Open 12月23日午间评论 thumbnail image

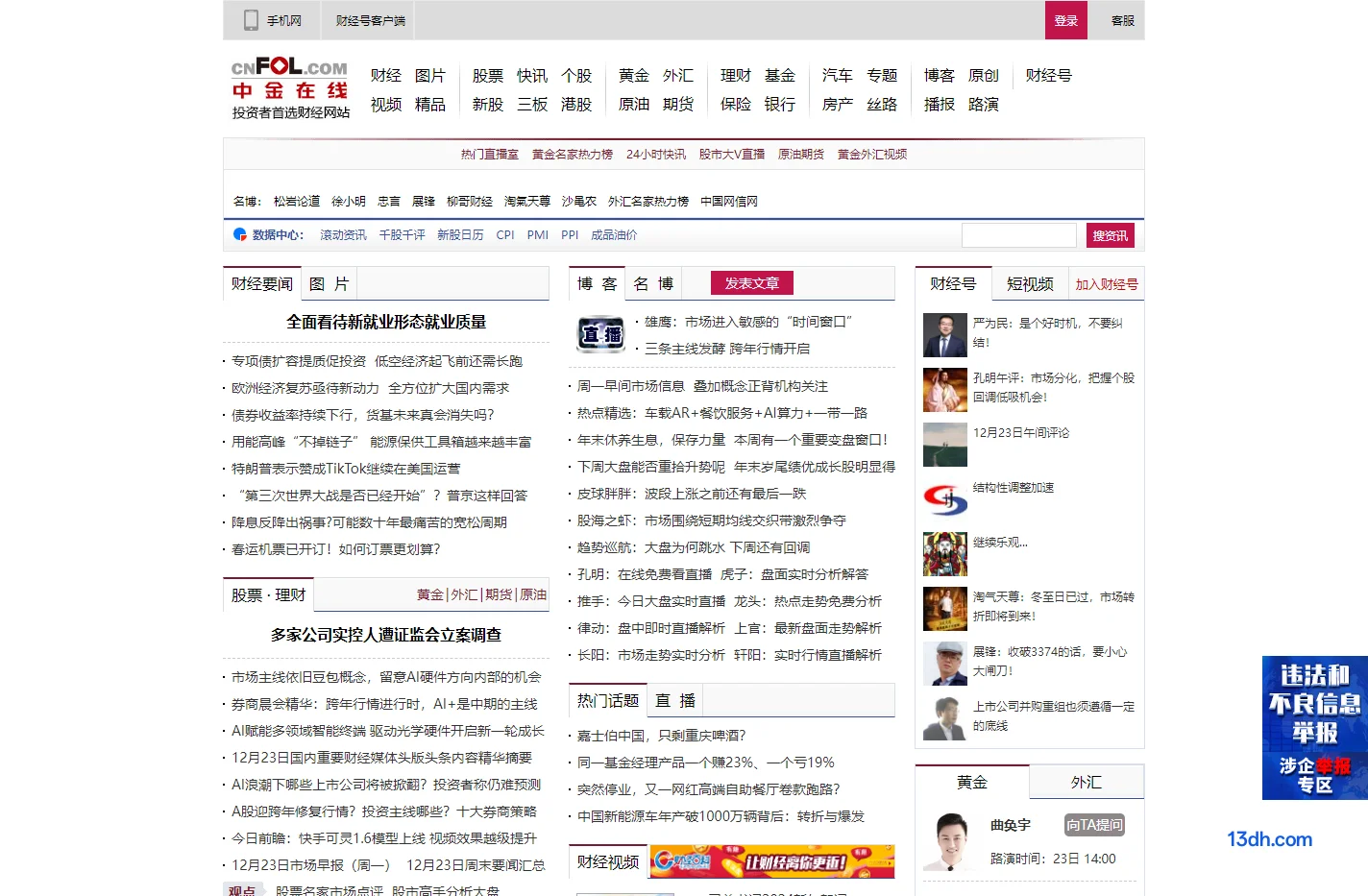(x=945, y=445)
